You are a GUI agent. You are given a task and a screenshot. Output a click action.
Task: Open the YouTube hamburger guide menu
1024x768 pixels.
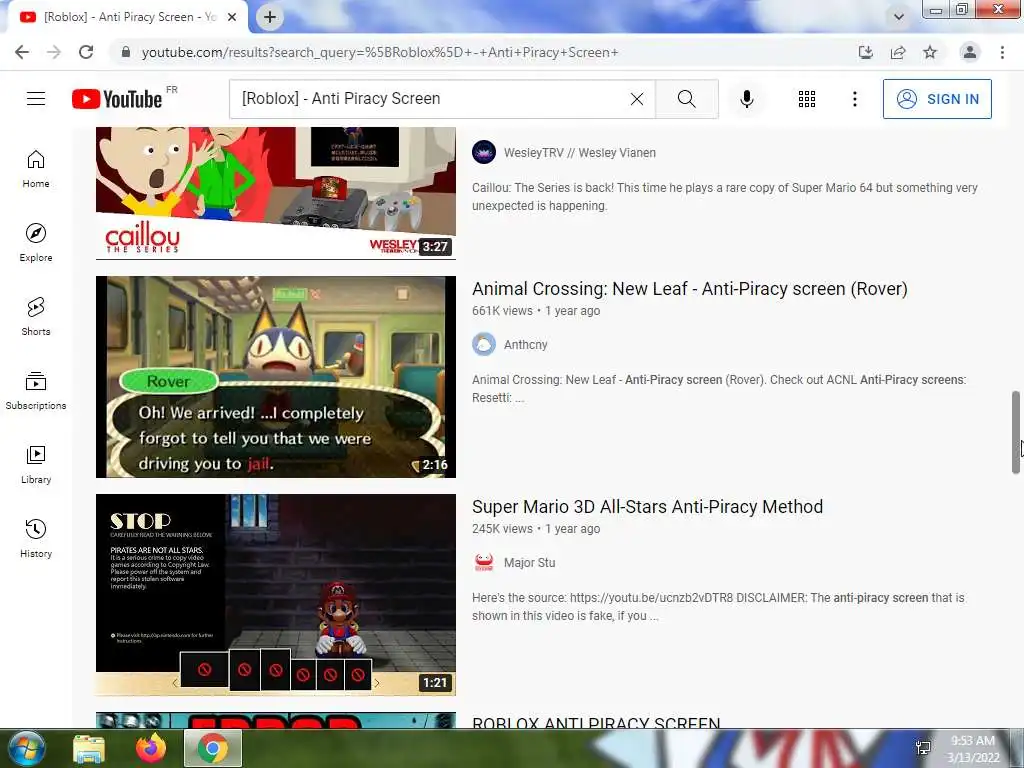coord(36,99)
